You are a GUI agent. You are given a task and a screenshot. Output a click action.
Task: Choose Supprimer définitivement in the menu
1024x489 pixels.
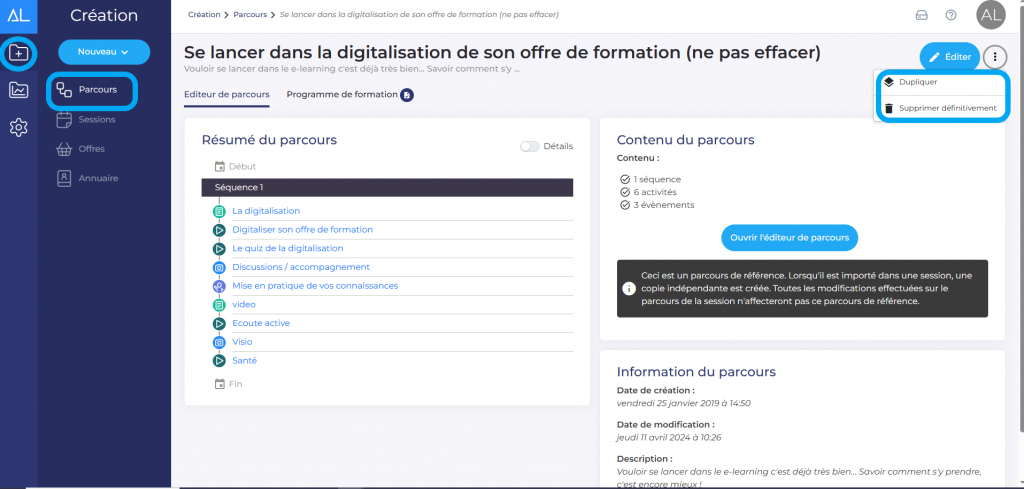946,108
